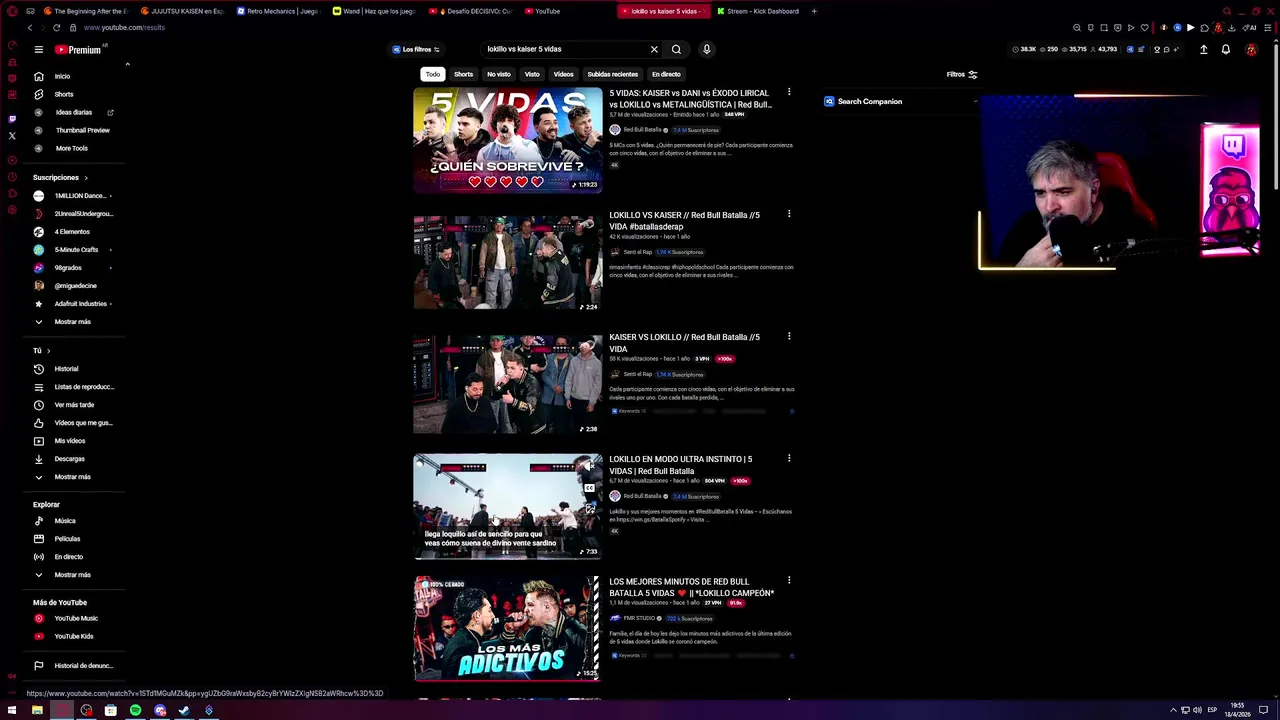Play the LOS MÁS ADICTIVOS thumbnail

pos(508,628)
